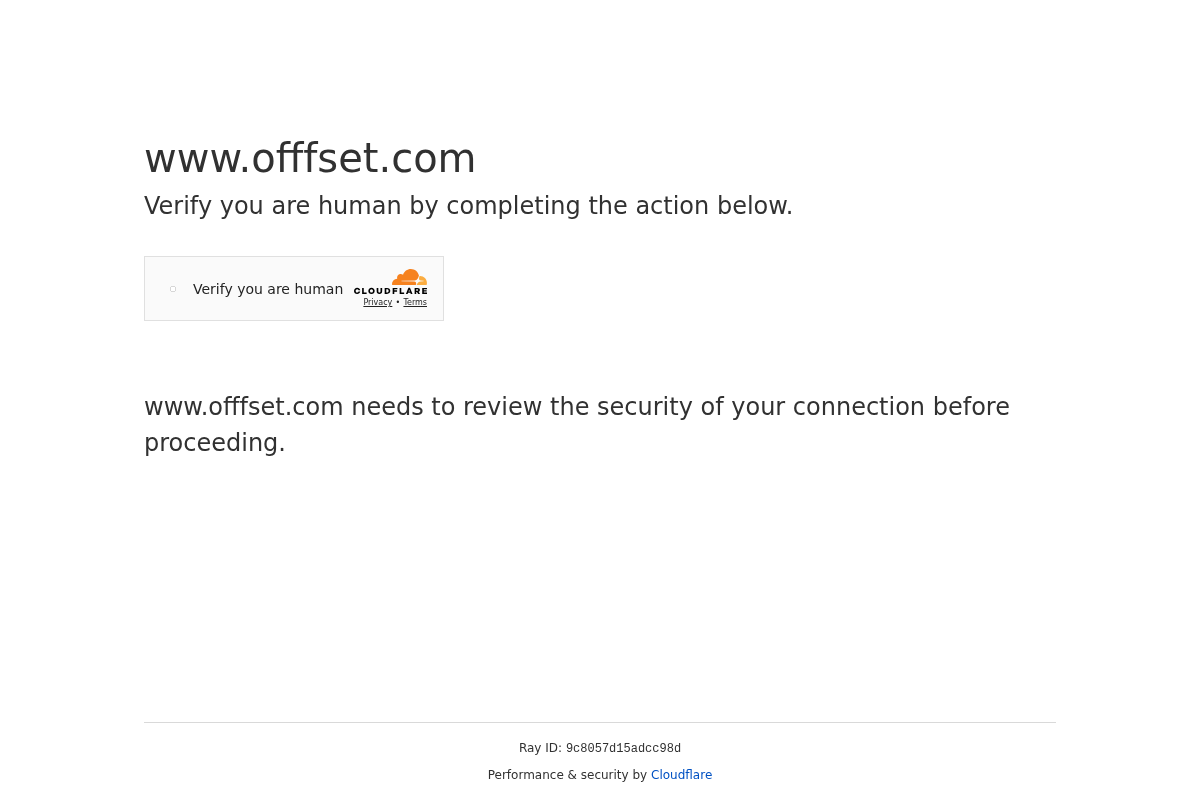Image resolution: width=1200 pixels, height=800 pixels.
Task: Follow the blue Cloudflare footer link
Action: tap(681, 775)
